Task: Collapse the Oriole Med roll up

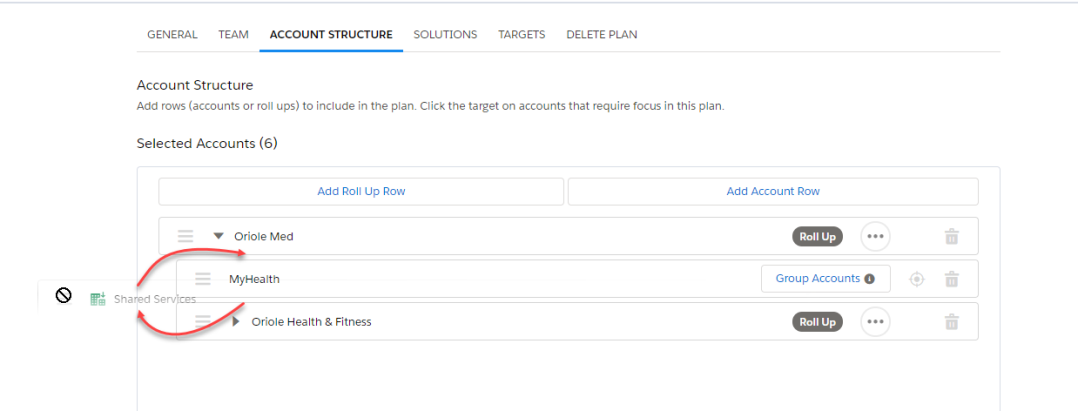Action: pos(219,236)
